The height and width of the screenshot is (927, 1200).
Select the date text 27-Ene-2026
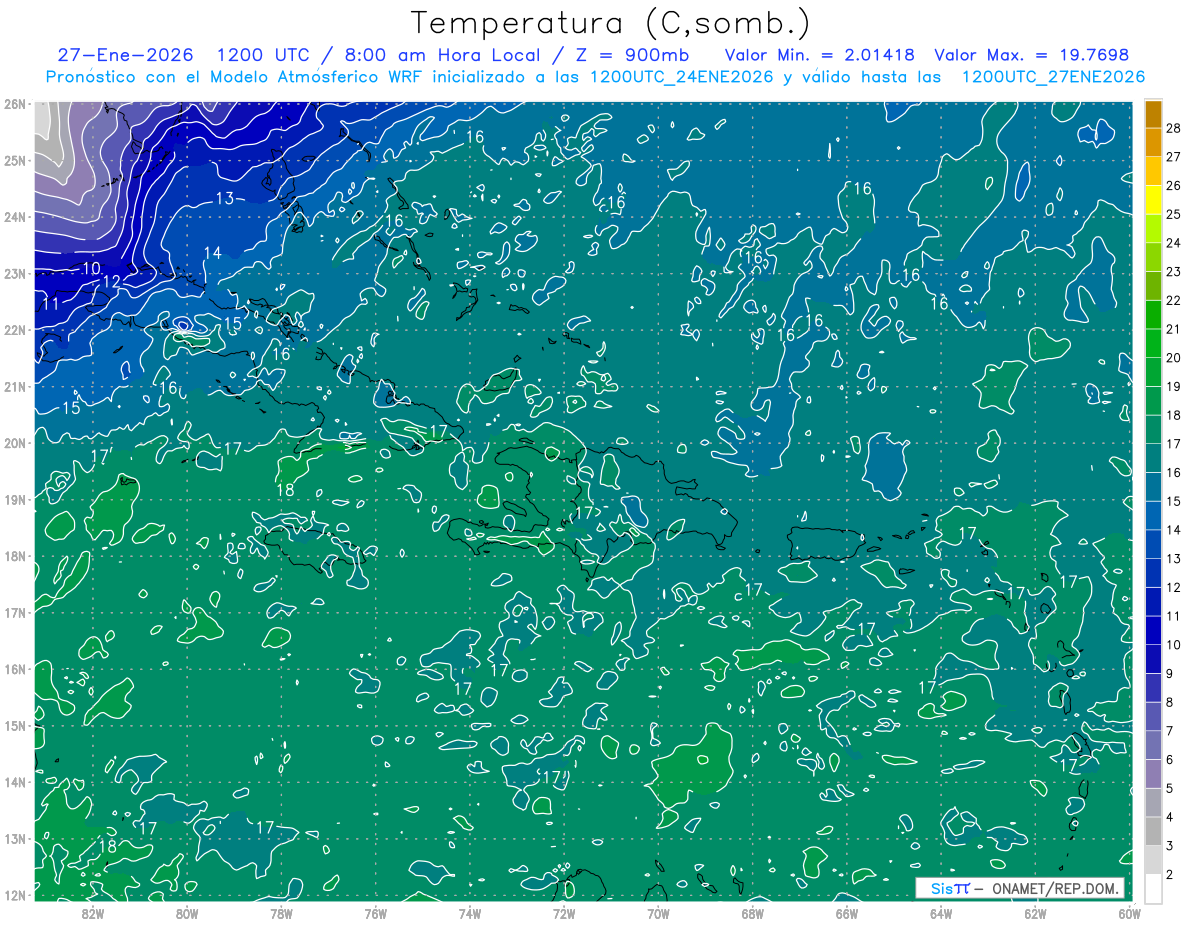[x=125, y=55]
